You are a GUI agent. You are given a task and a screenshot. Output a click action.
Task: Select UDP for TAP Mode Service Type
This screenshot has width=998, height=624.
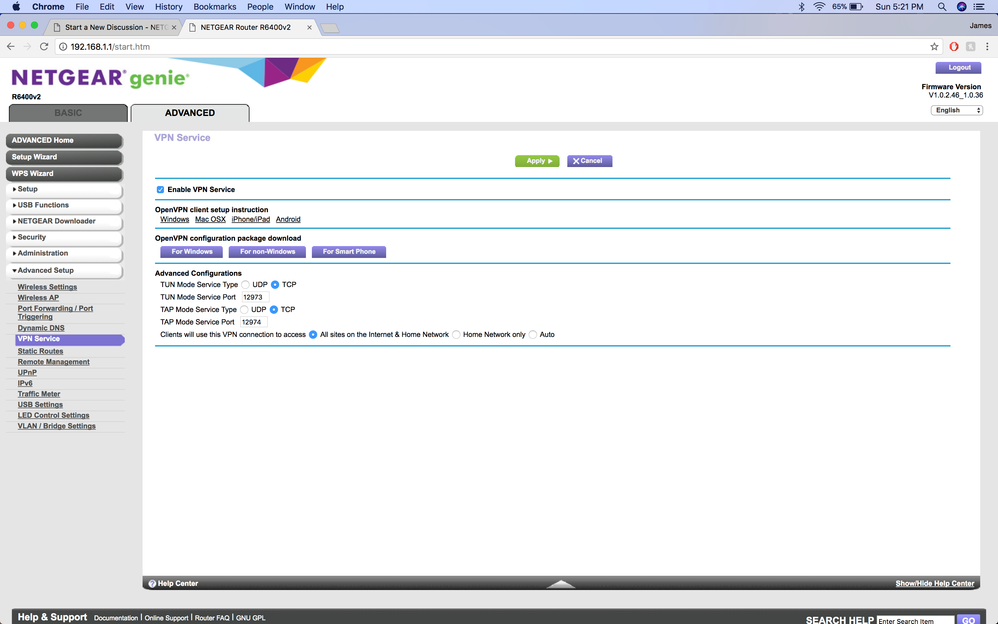click(x=244, y=309)
